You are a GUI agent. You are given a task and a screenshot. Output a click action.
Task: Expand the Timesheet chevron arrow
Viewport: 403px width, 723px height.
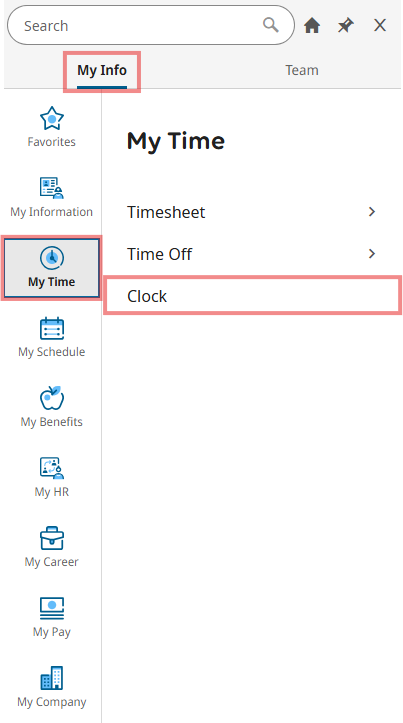click(x=372, y=212)
